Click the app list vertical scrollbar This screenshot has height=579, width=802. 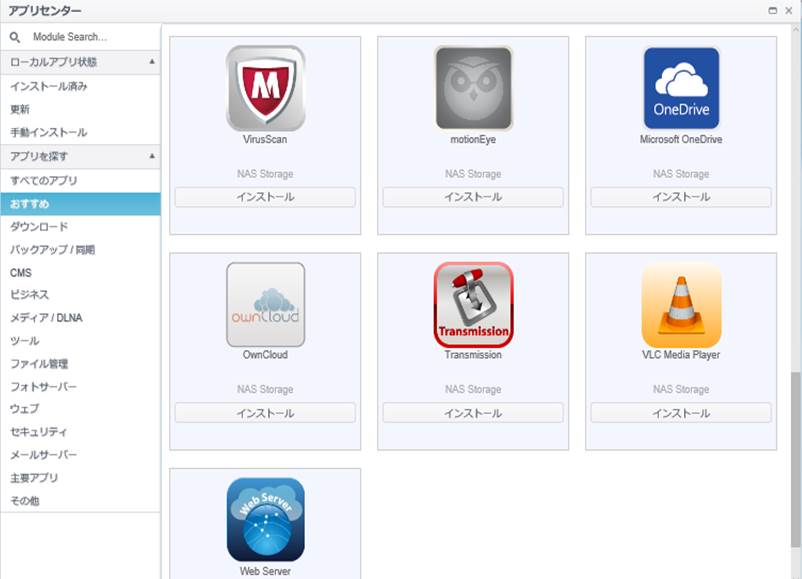point(795,459)
